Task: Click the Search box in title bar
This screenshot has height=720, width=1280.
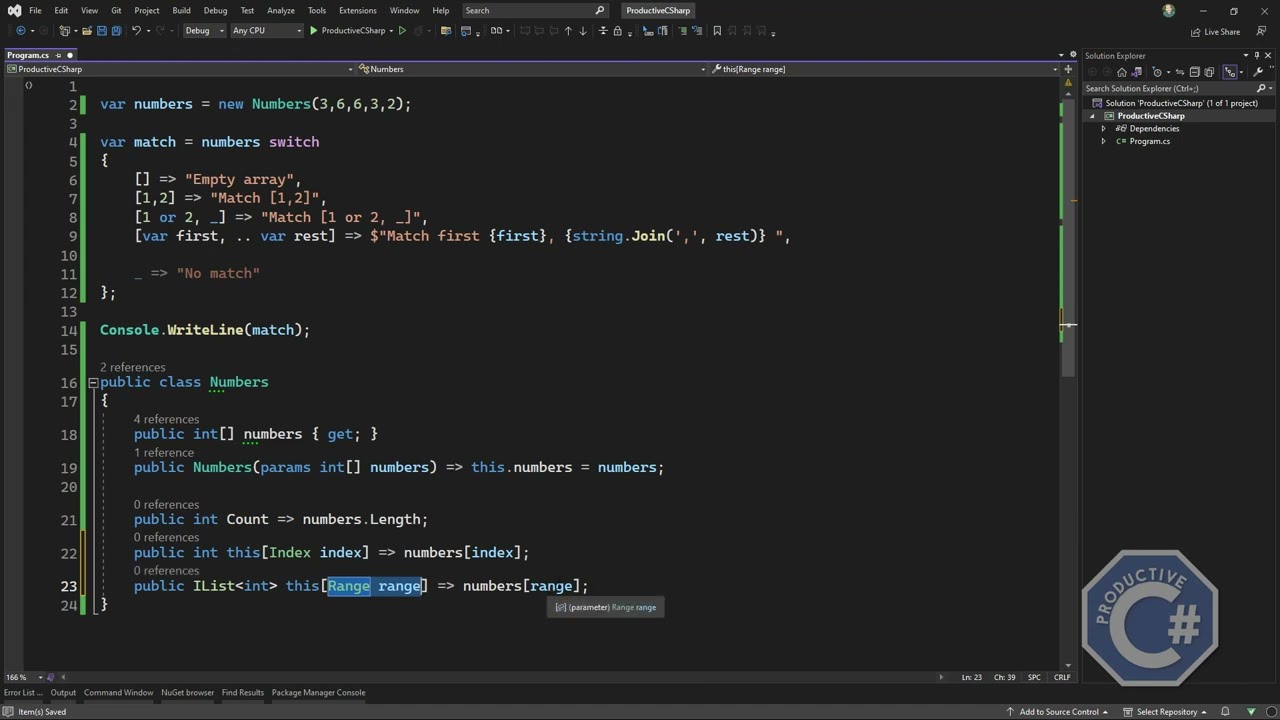Action: (536, 10)
